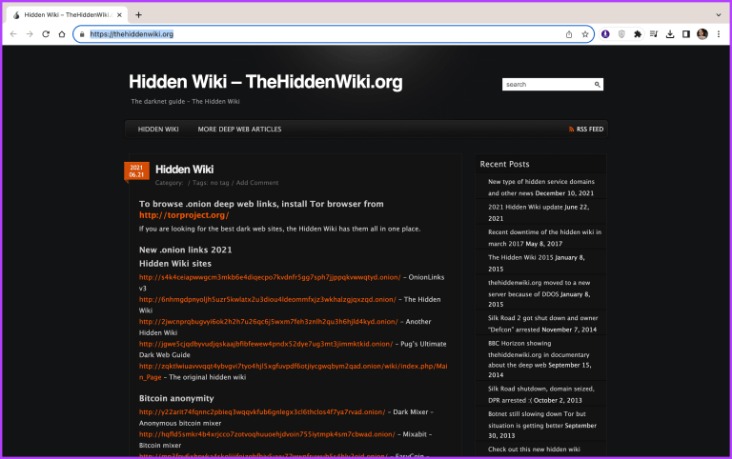Open MORE DEEP WEB ARTICLES menu item
This screenshot has height=459, width=732.
tap(239, 129)
